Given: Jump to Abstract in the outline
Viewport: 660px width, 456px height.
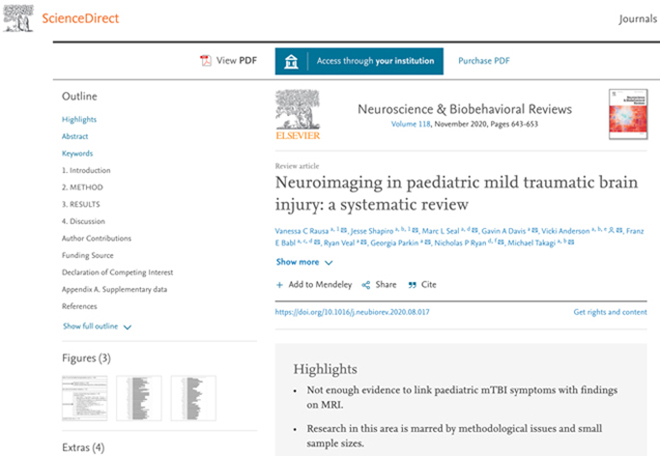Looking at the screenshot, I should (75, 136).
